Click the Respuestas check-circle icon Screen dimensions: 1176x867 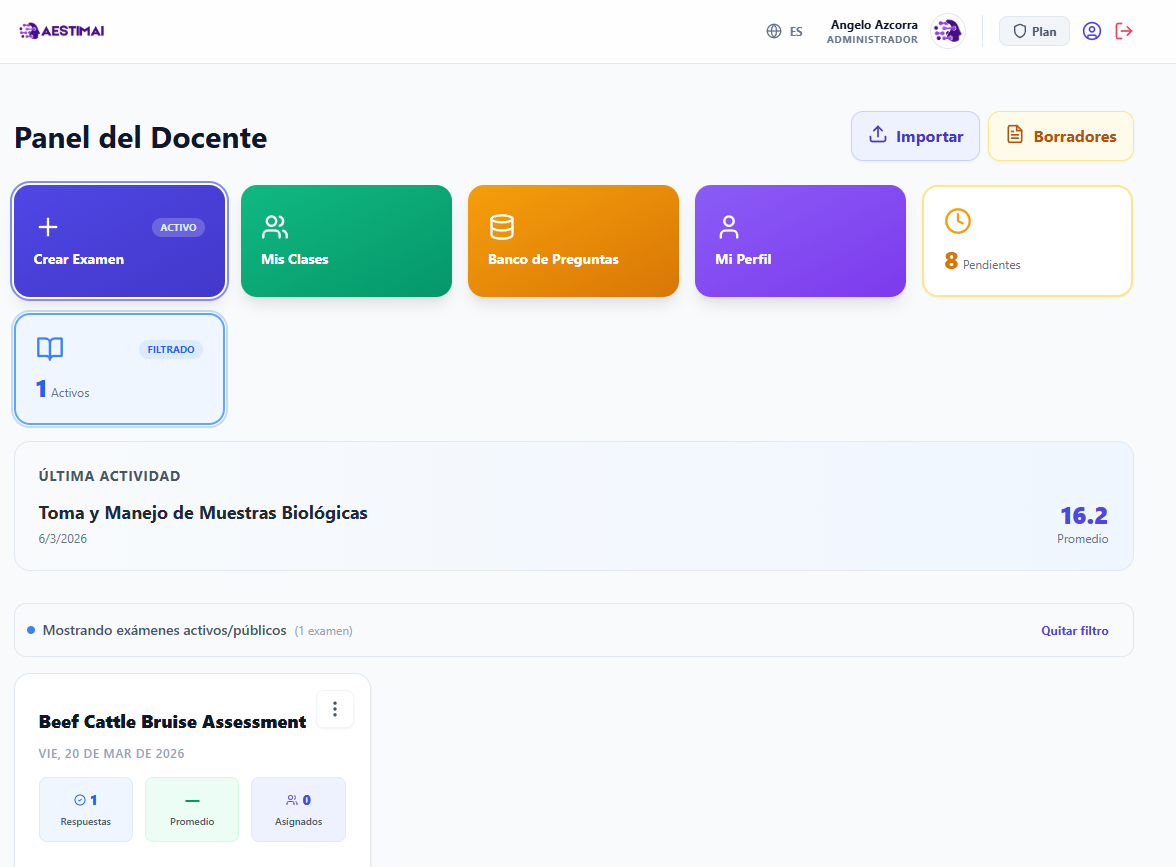pos(80,800)
